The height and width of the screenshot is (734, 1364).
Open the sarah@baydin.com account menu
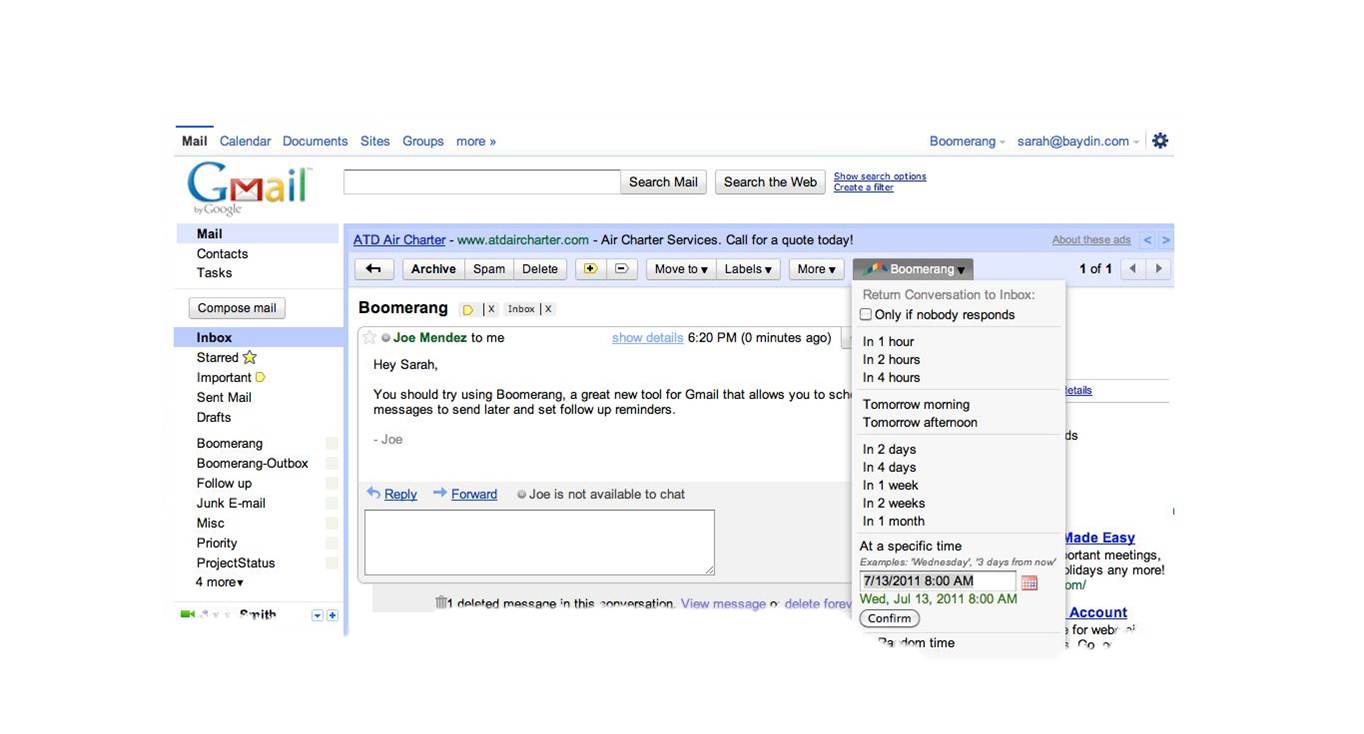1078,141
